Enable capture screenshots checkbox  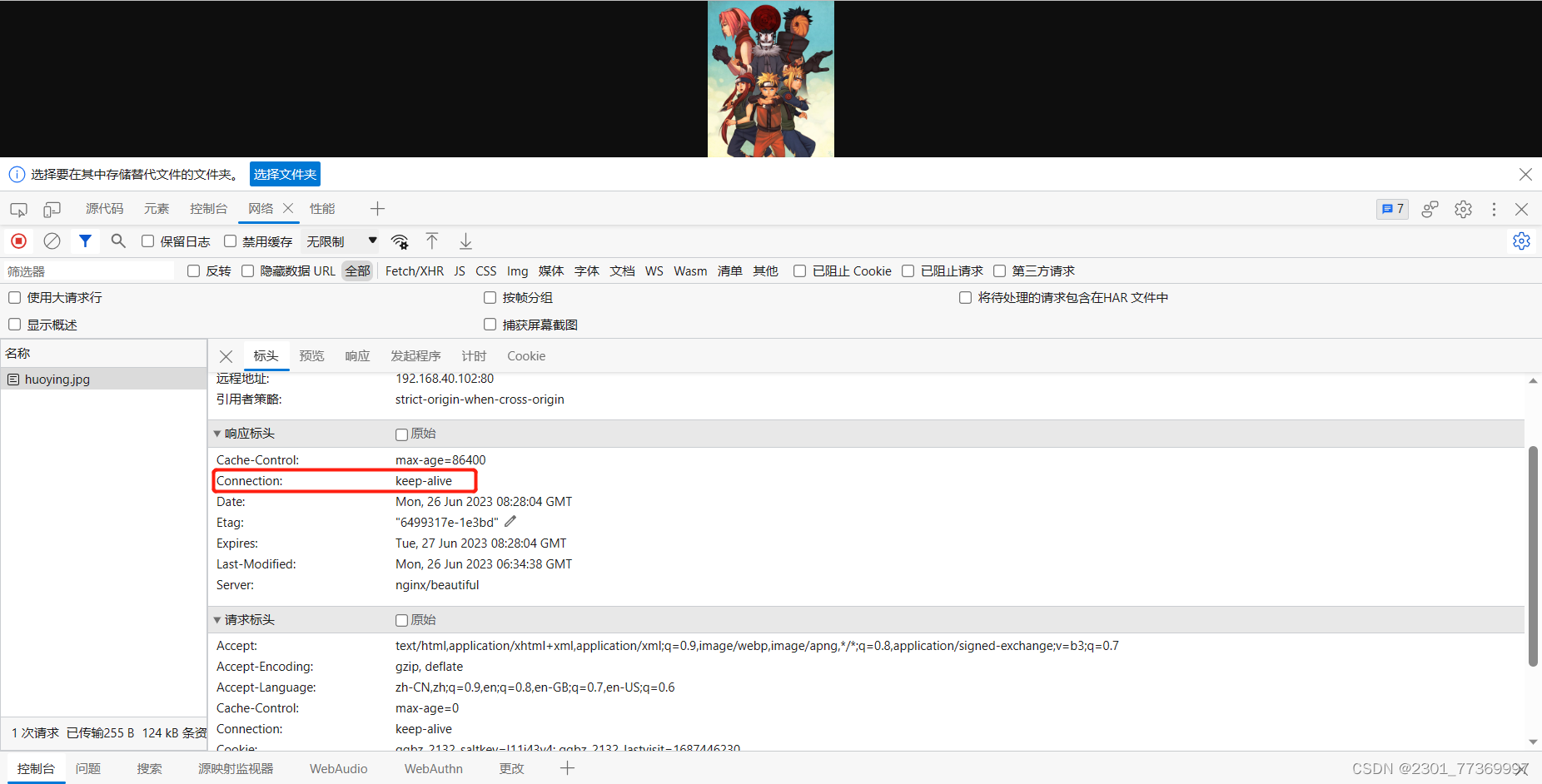click(x=490, y=325)
